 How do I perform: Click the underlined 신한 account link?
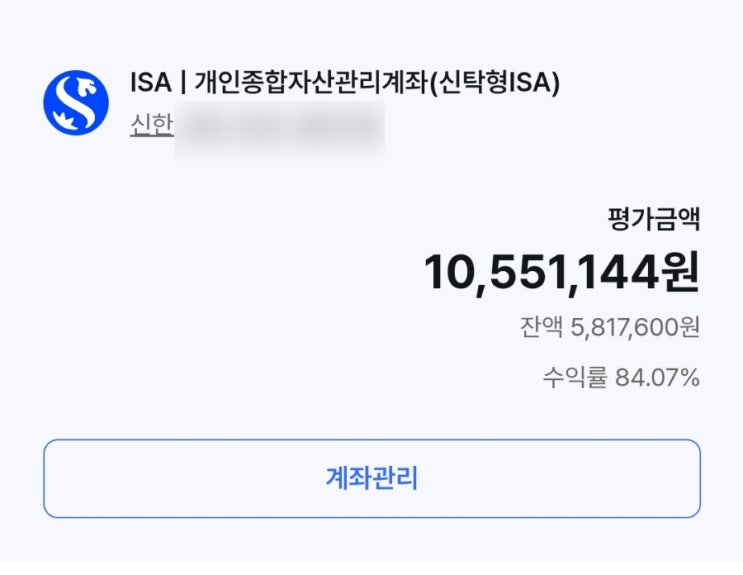pos(151,127)
